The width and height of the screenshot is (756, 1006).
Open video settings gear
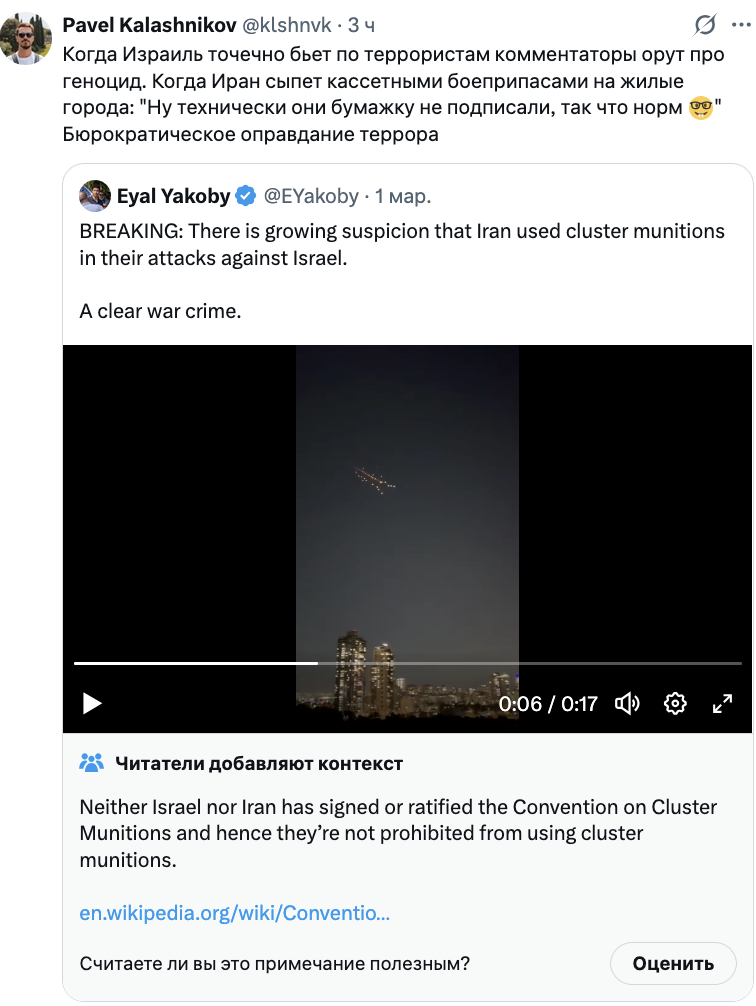coord(675,703)
